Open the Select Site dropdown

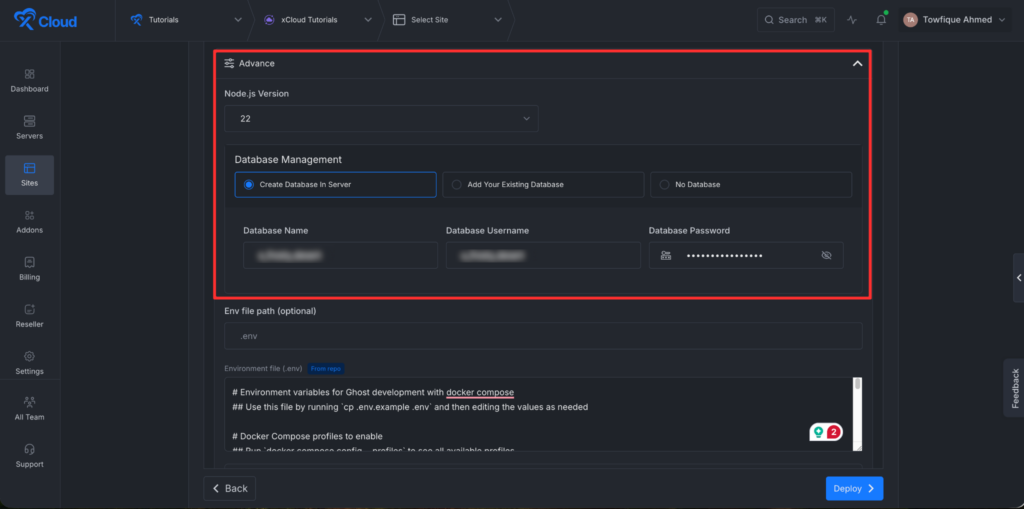[447, 20]
